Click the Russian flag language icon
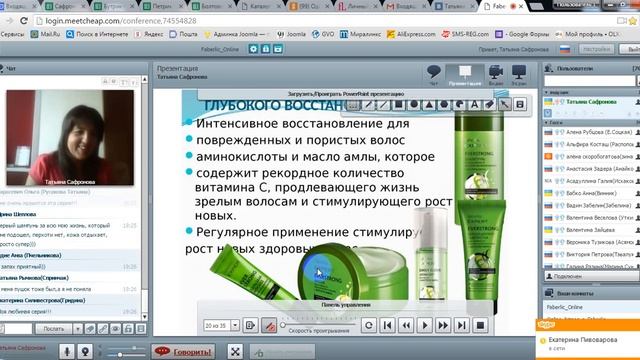This screenshot has width=640, height=360. (x=565, y=49)
